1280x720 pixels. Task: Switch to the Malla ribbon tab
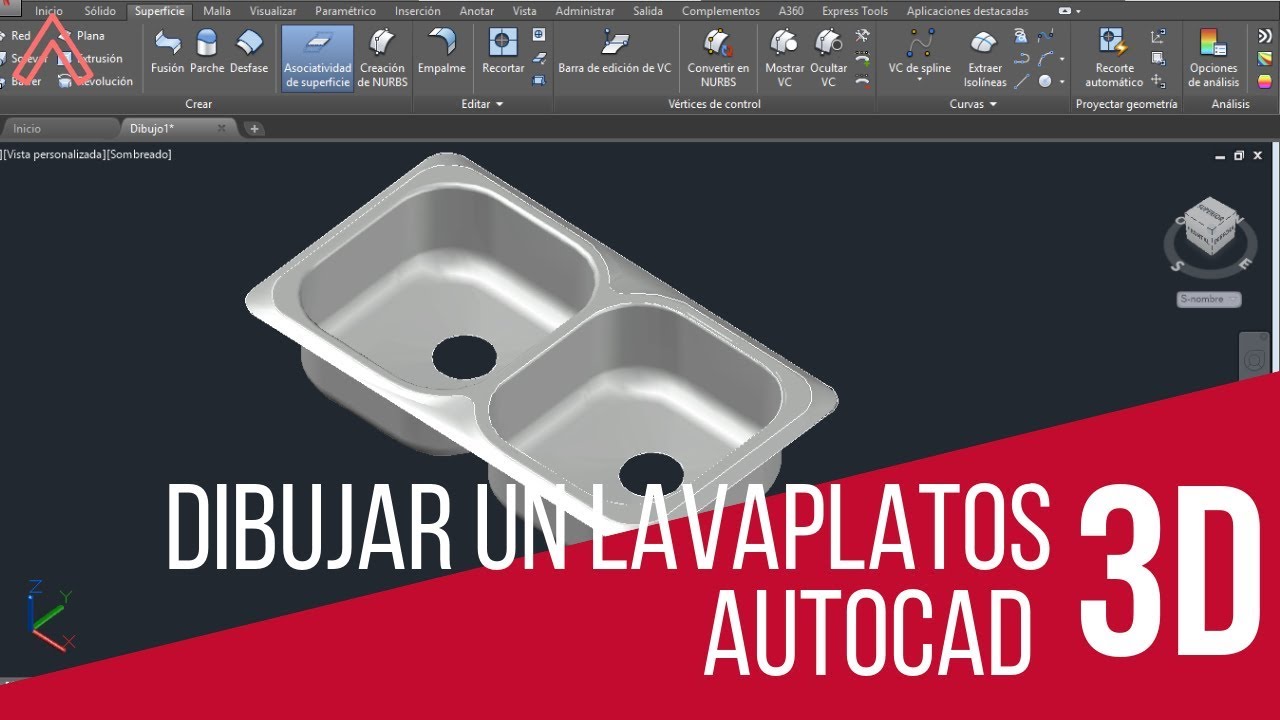click(x=217, y=11)
